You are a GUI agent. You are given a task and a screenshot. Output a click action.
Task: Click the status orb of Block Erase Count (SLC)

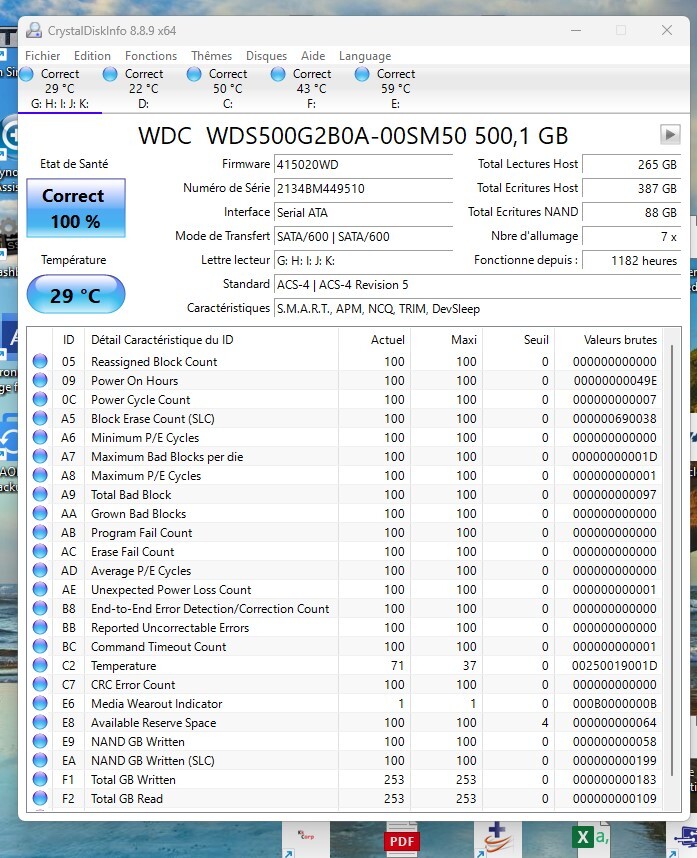point(40,418)
